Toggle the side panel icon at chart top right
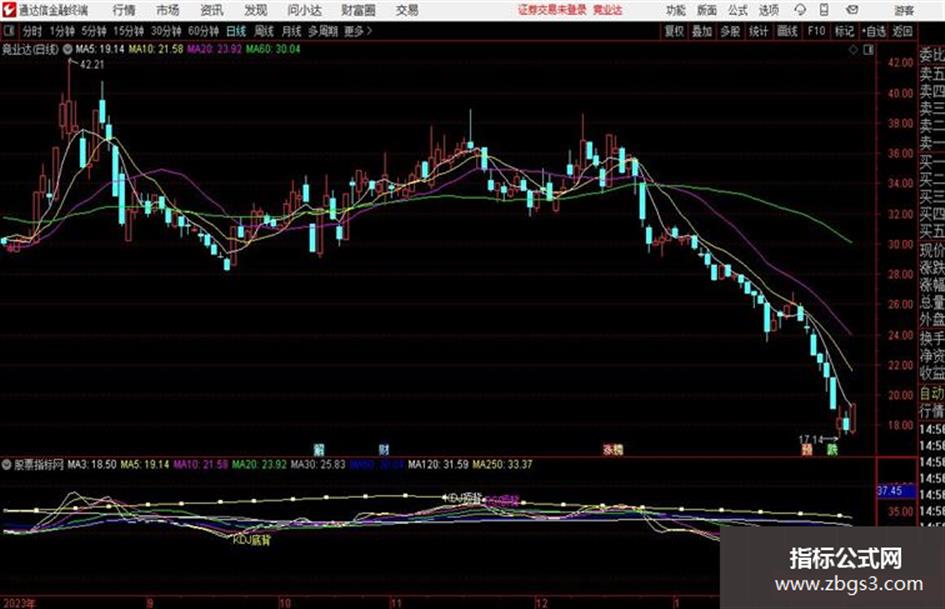This screenshot has width=945, height=609. coord(868,50)
